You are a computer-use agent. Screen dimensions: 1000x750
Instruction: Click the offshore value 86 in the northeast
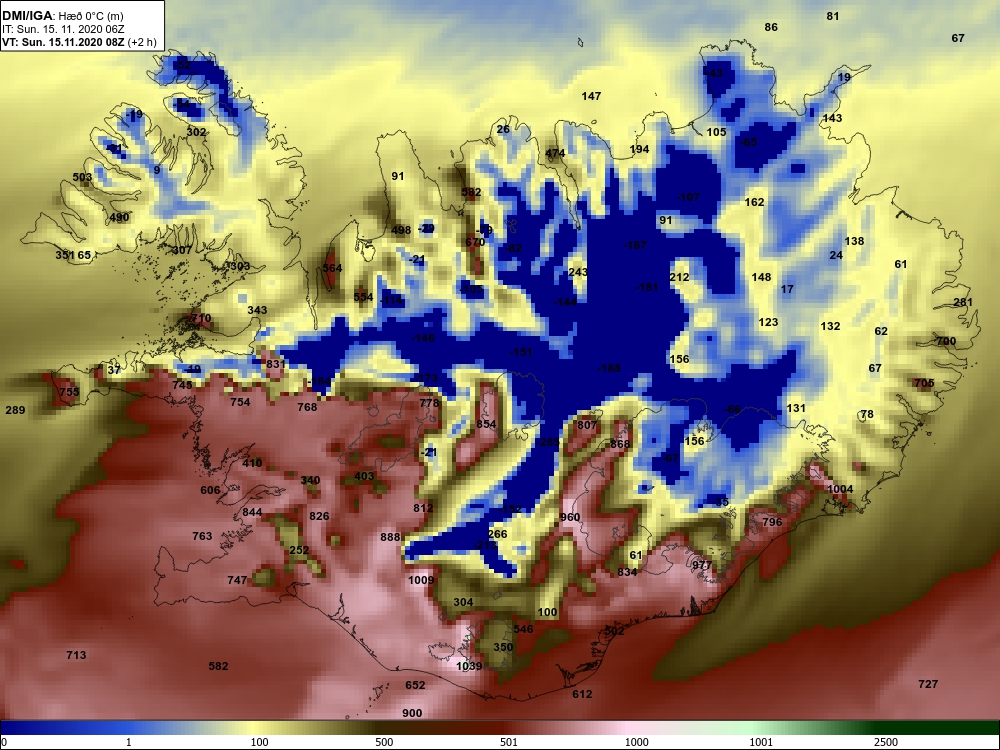pos(771,27)
